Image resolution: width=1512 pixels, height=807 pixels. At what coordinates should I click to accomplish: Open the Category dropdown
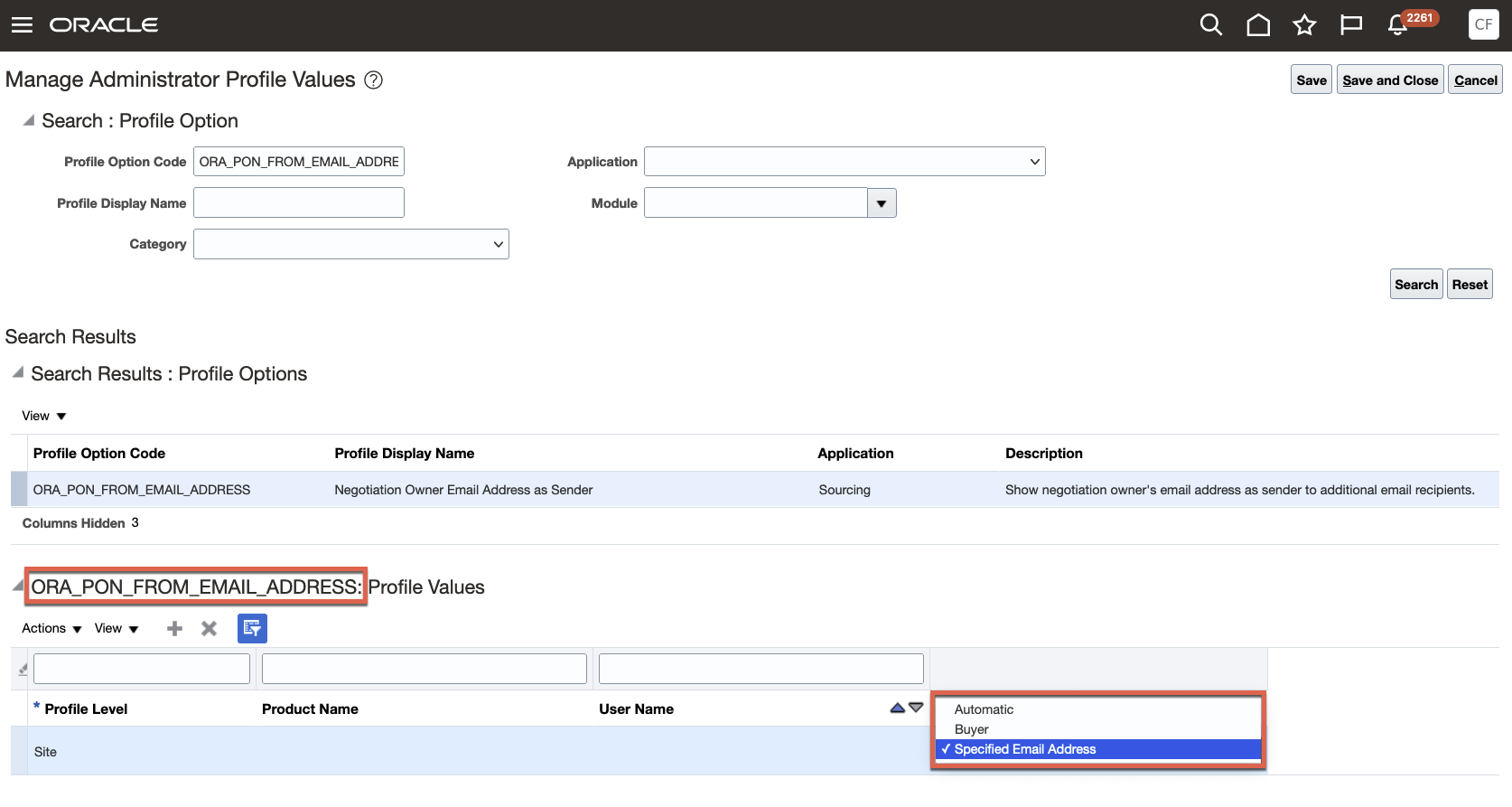(351, 244)
